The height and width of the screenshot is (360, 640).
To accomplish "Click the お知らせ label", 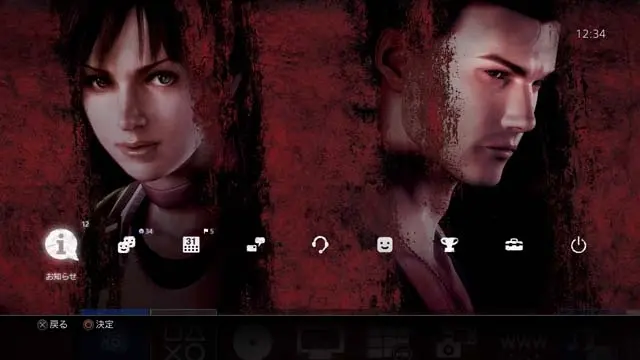I will pos(61,276).
